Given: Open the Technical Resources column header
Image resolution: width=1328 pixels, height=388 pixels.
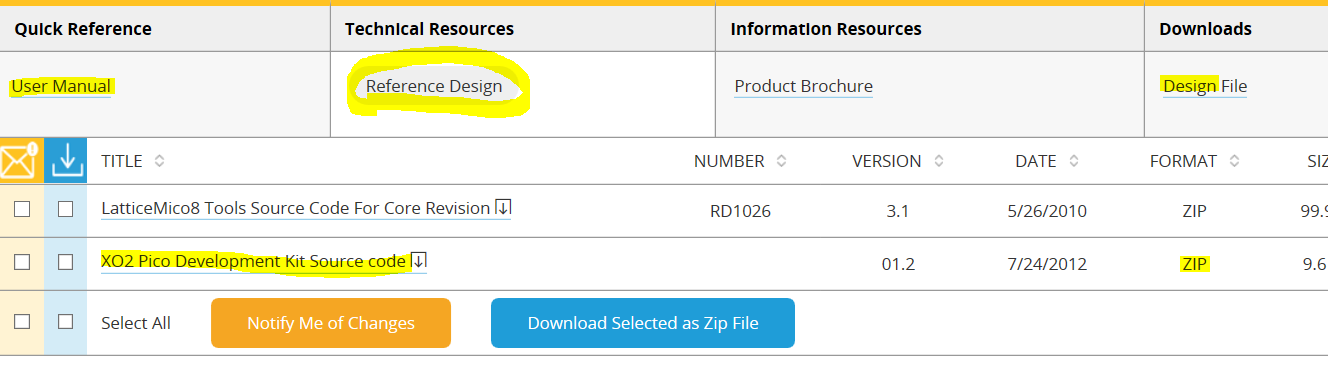Looking at the screenshot, I should [429, 29].
